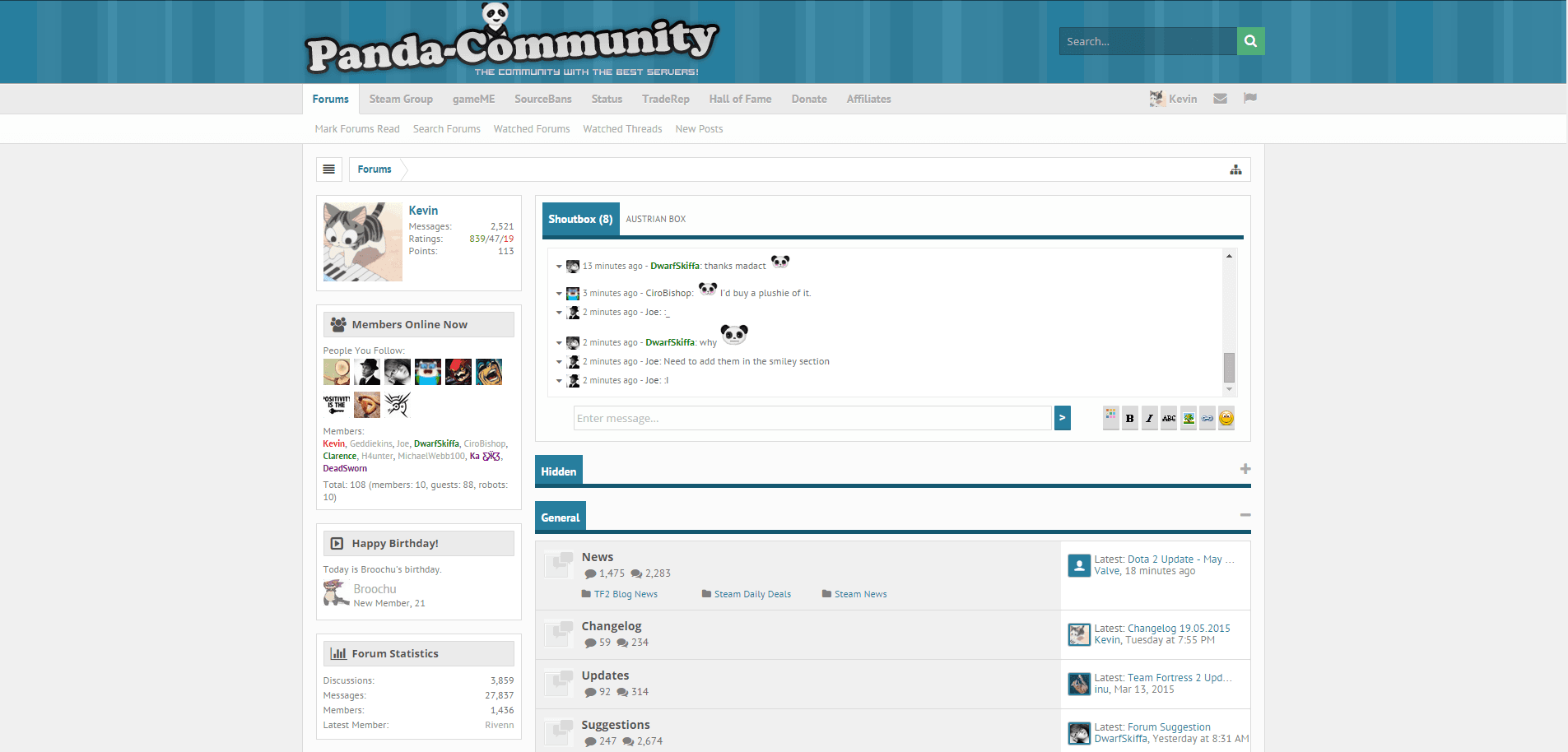Open dropdown arrow beside CiroBishop's shoutbox message
This screenshot has height=752, width=1568.
click(x=559, y=294)
